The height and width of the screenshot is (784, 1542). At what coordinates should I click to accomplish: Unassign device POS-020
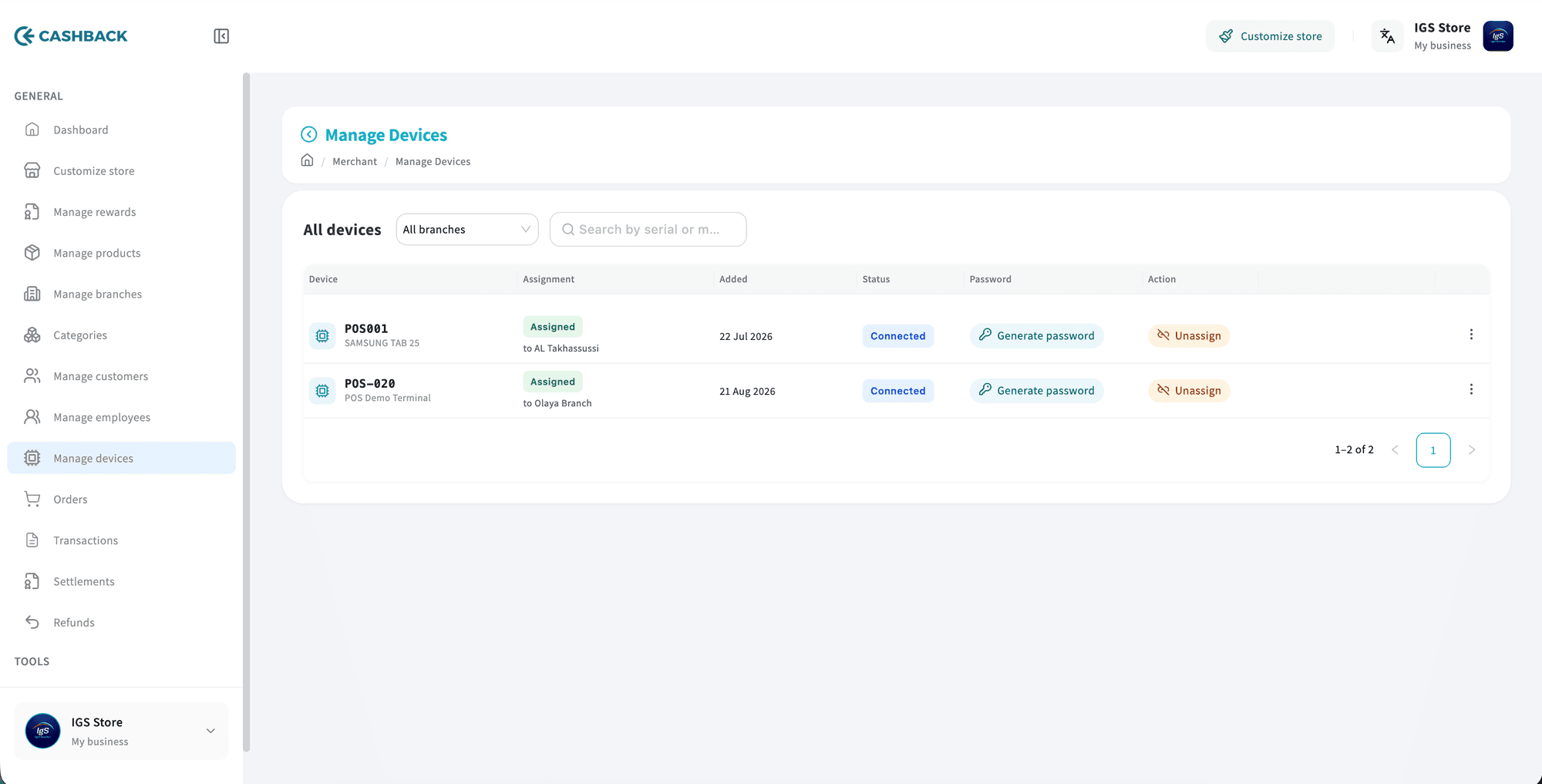pos(1189,391)
